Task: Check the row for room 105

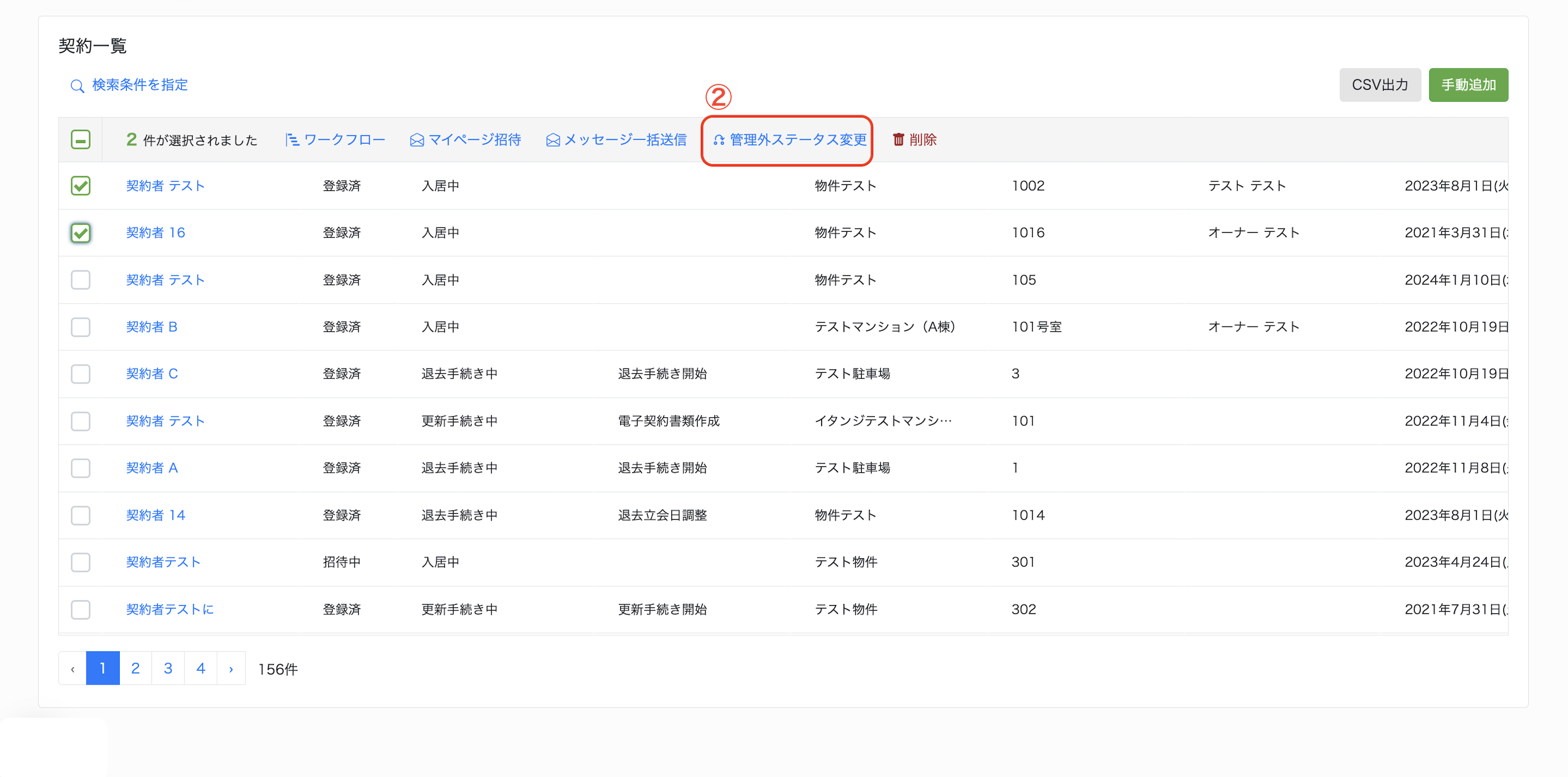Action: (x=81, y=280)
